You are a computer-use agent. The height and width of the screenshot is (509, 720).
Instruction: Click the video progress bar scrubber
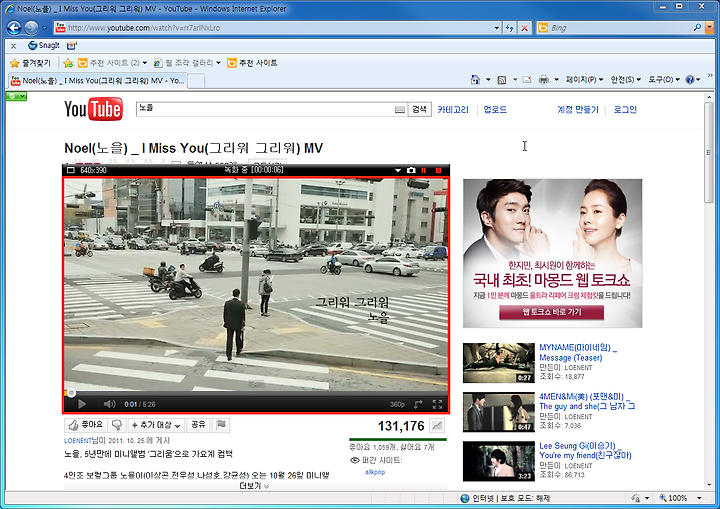[71, 393]
